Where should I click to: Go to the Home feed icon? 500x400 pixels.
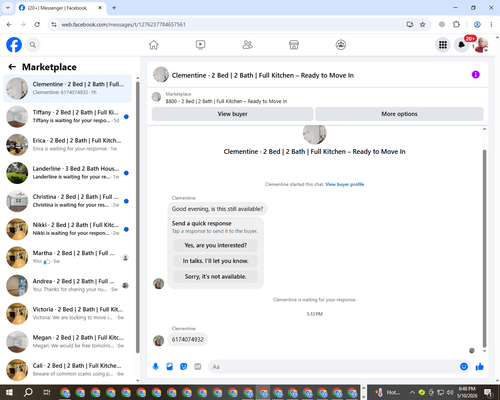(x=154, y=45)
